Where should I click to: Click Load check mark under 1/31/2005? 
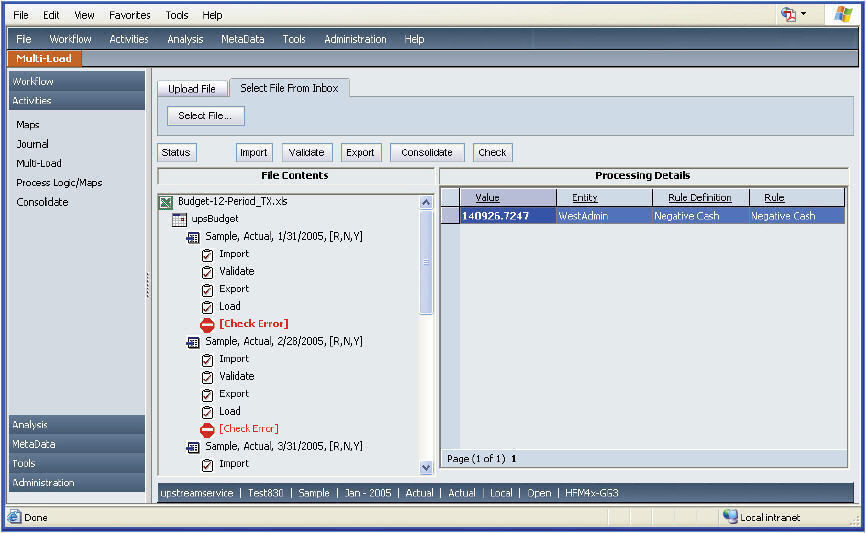pyautogui.click(x=207, y=307)
